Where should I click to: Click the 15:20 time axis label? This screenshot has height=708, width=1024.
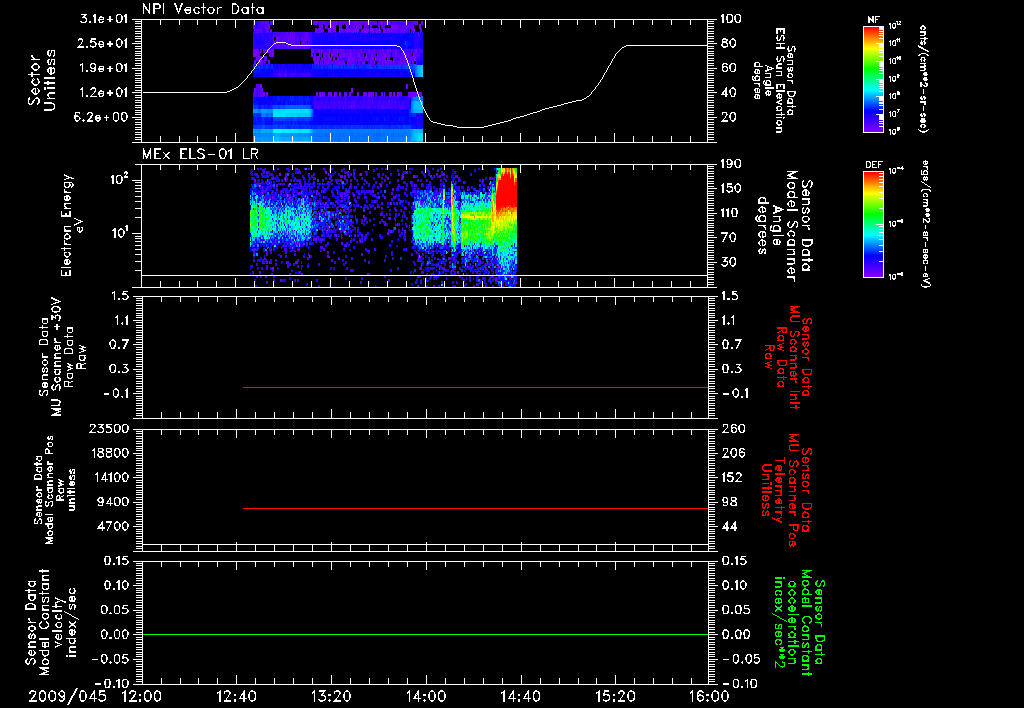pos(615,696)
